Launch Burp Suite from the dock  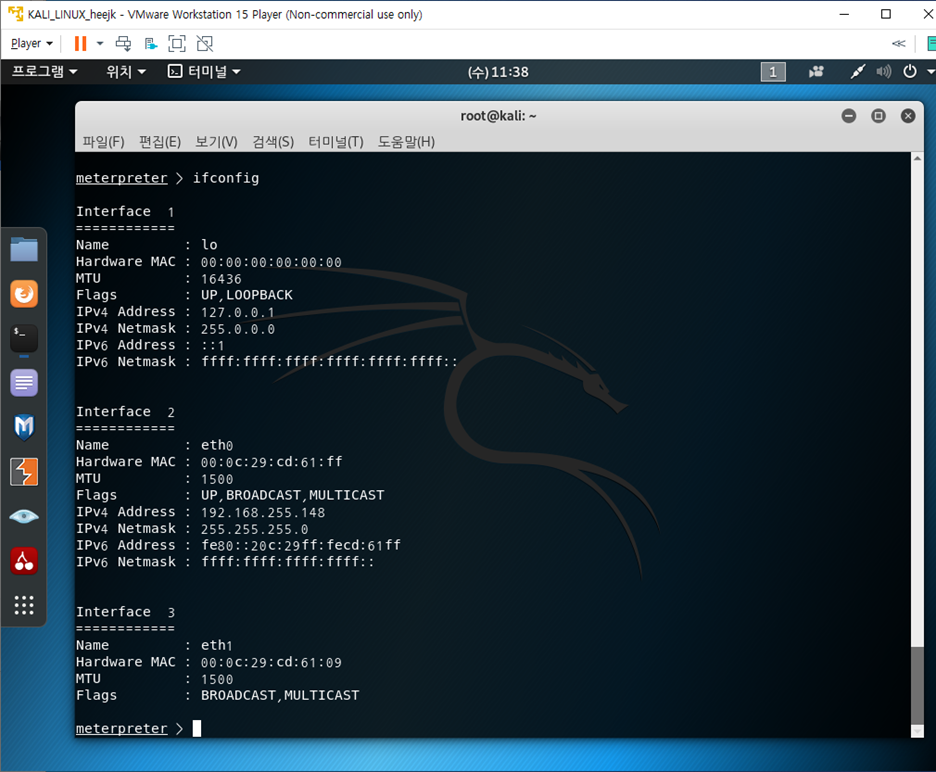pyautogui.click(x=24, y=472)
